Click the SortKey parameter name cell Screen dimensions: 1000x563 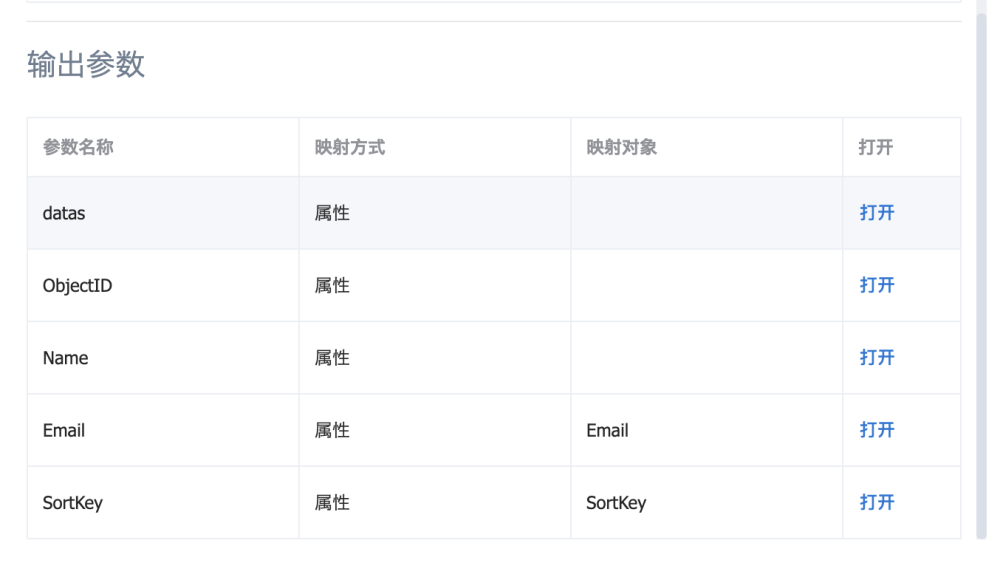(x=72, y=503)
